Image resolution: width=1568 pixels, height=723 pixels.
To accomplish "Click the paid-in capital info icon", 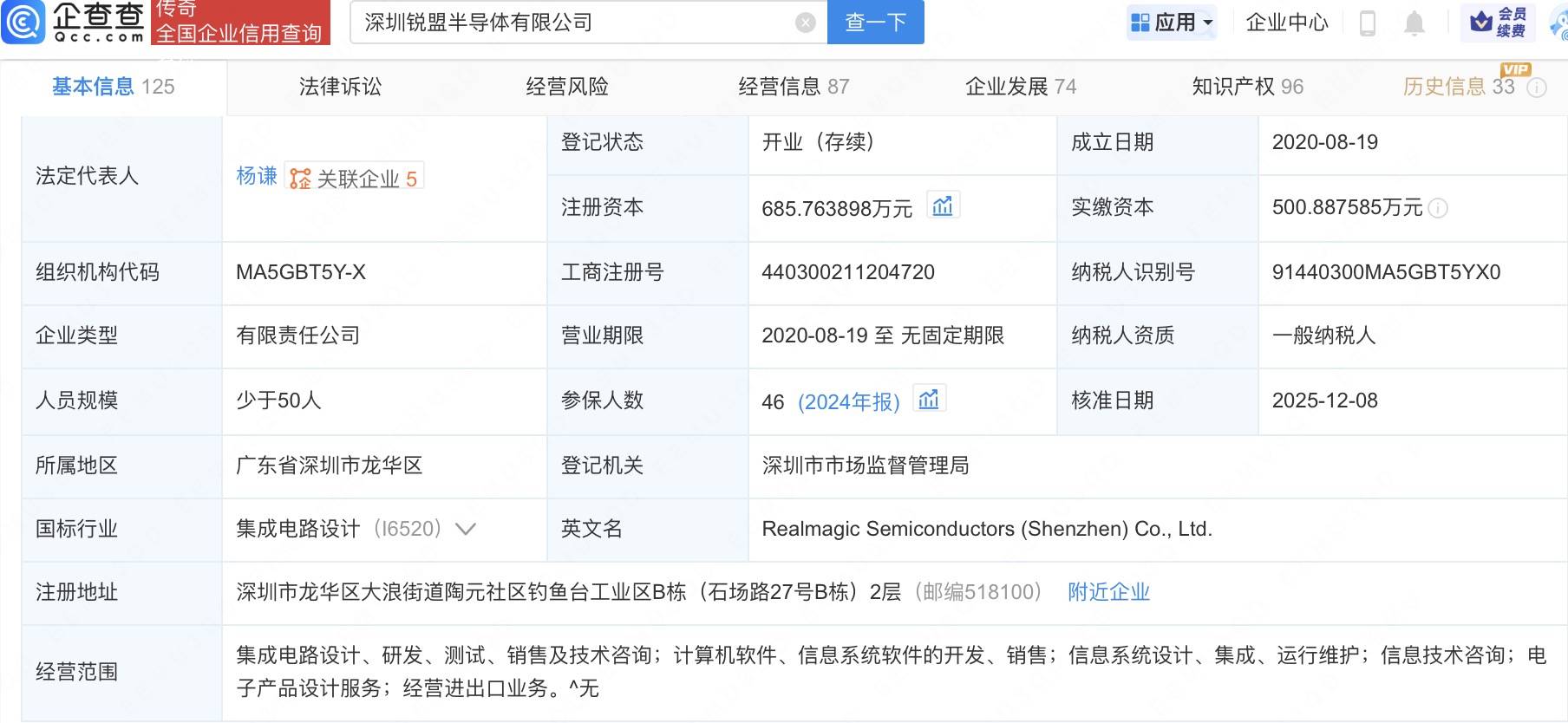I will point(1438,208).
